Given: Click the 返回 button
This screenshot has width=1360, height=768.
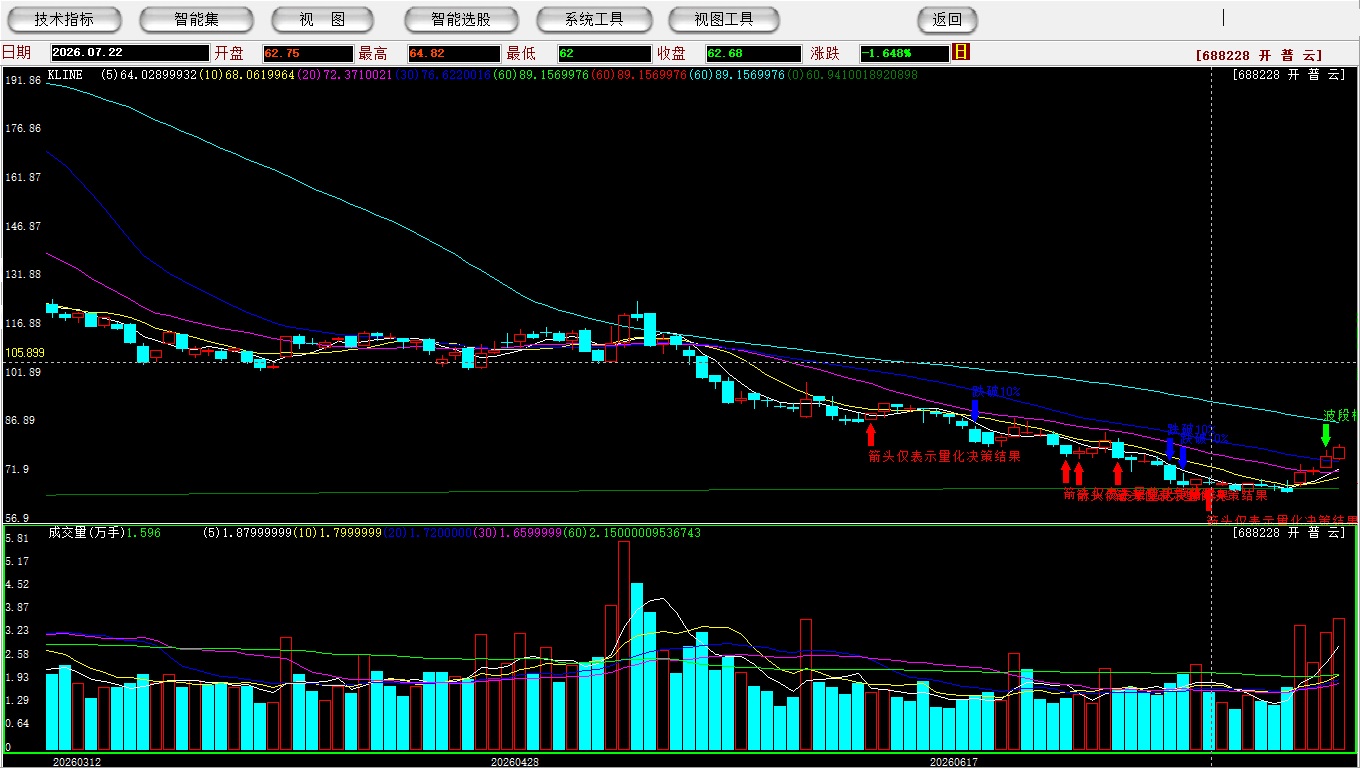Looking at the screenshot, I should click(947, 19).
